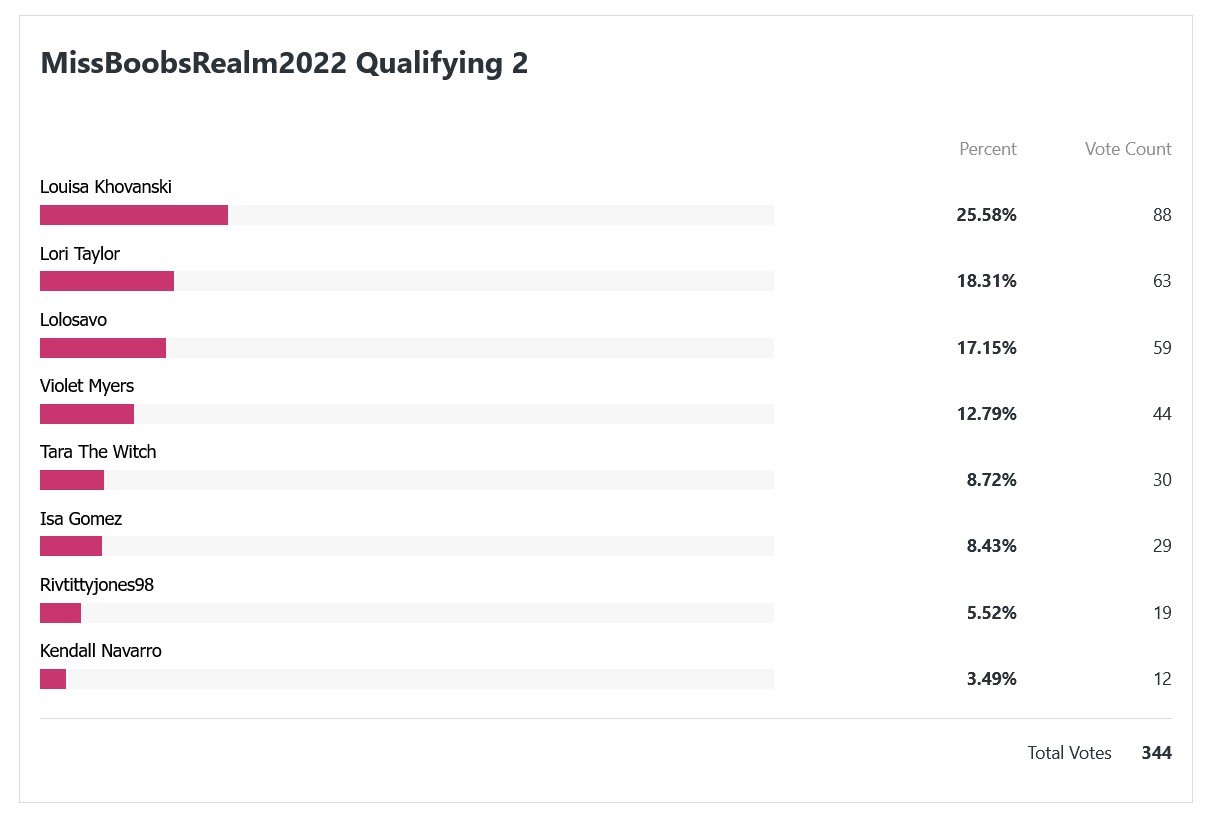Click the Lori Taylor result bar
Screen dimensions: 1207x817
tap(407, 281)
